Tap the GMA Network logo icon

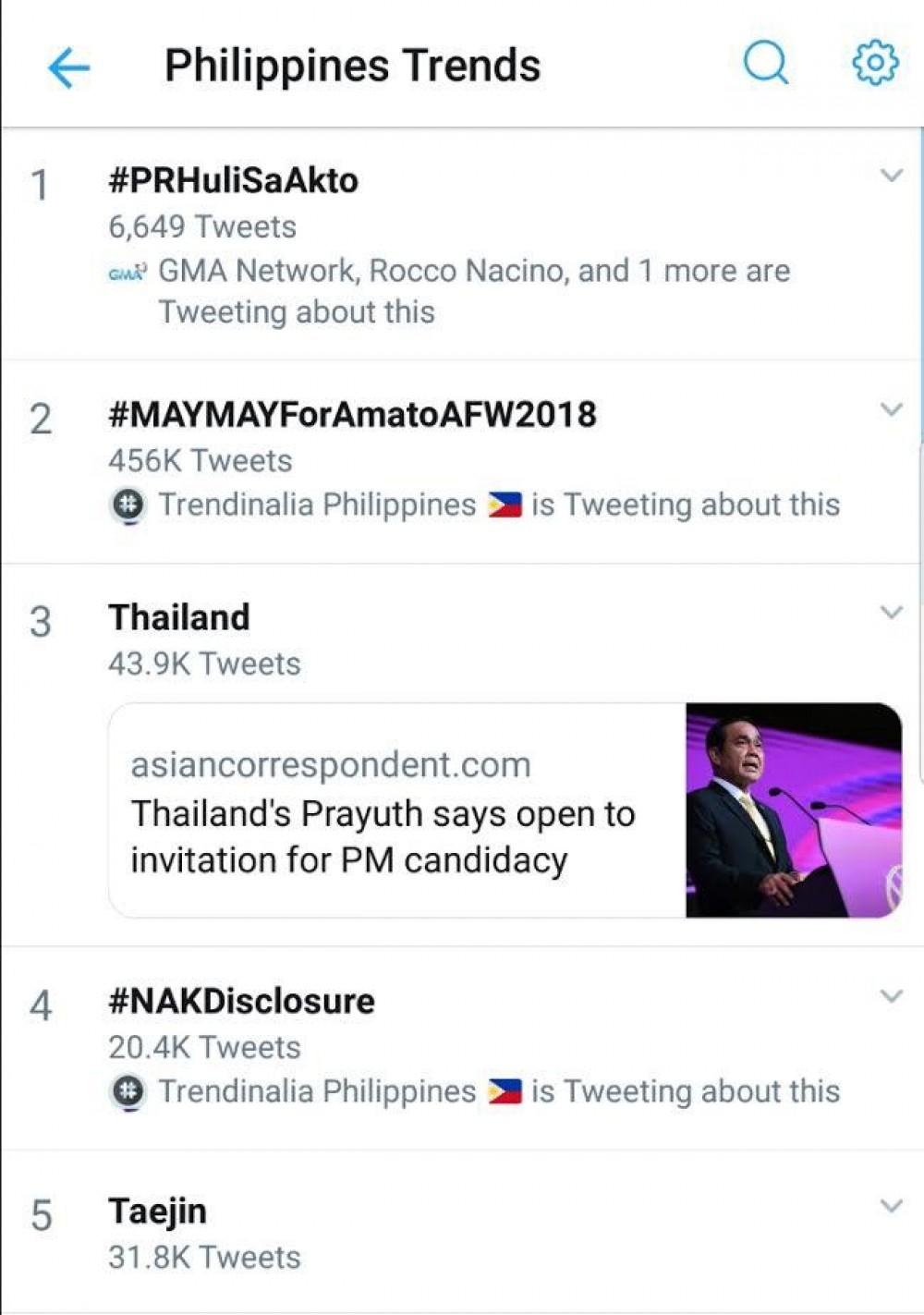(127, 273)
